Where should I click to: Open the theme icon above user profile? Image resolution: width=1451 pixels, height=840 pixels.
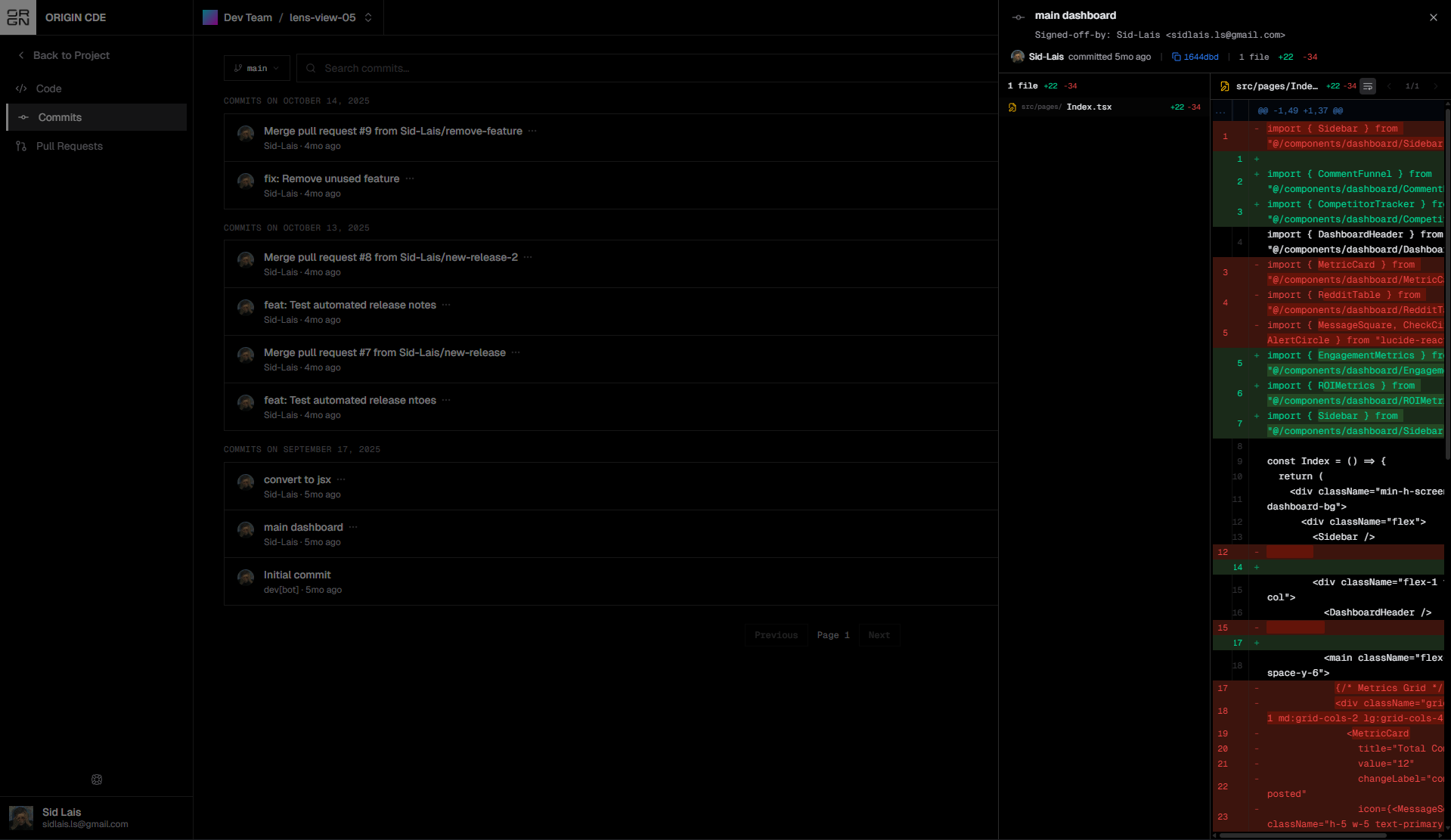coord(97,780)
